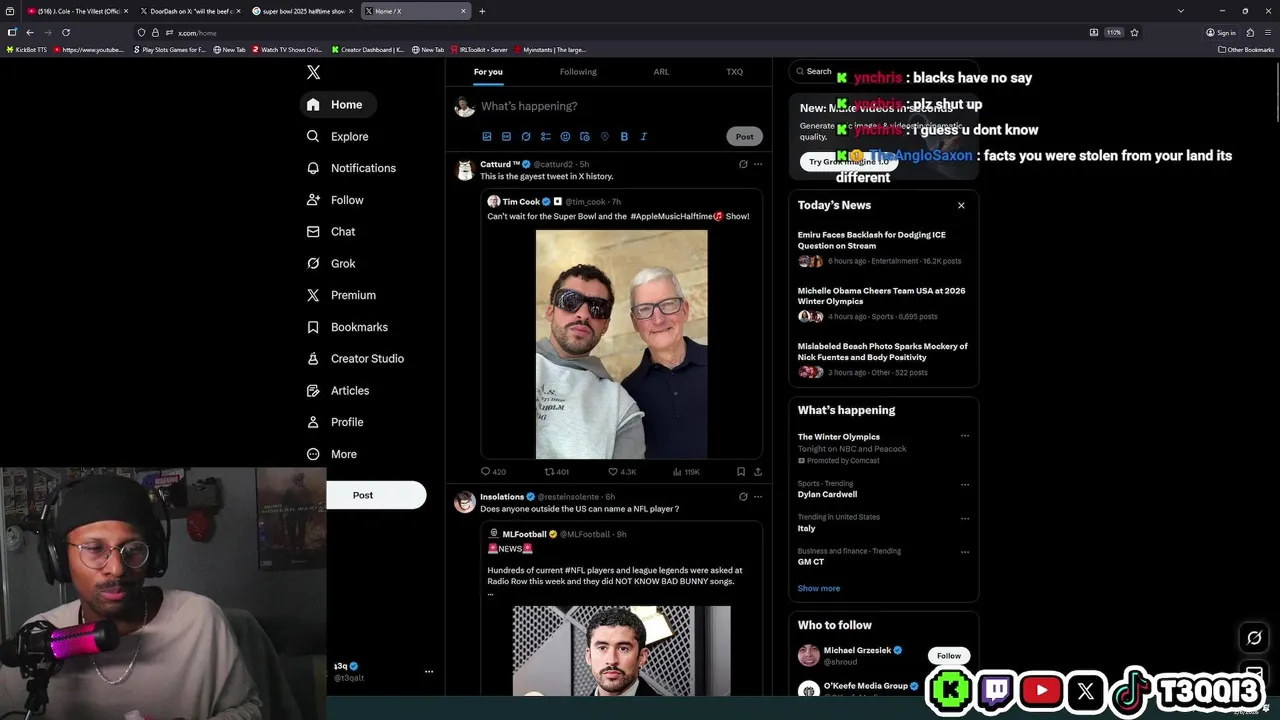Open Grok in the sidebar
The width and height of the screenshot is (1280, 720).
(x=331, y=263)
